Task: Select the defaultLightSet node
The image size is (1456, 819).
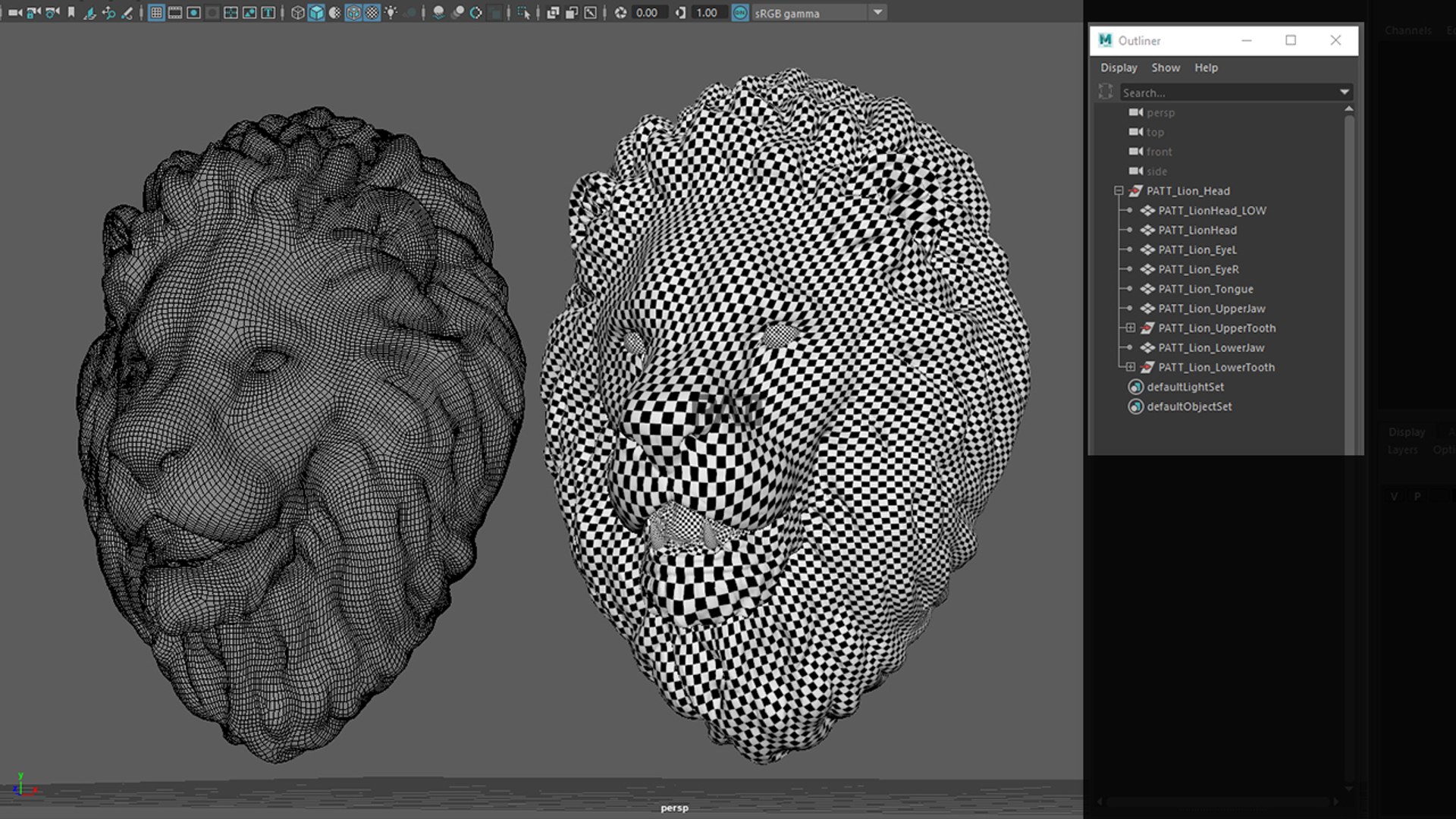Action: point(1185,387)
